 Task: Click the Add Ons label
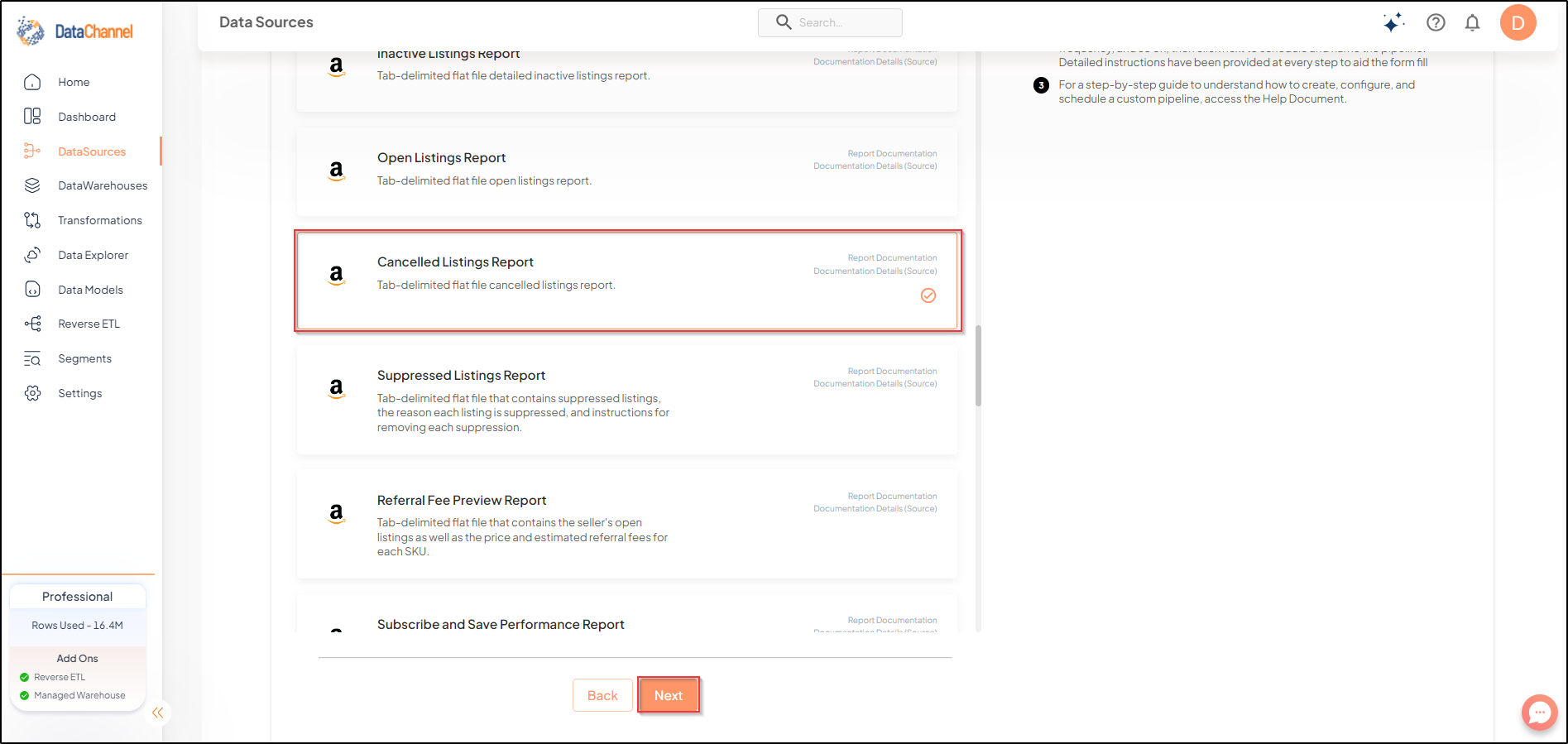pos(77,659)
